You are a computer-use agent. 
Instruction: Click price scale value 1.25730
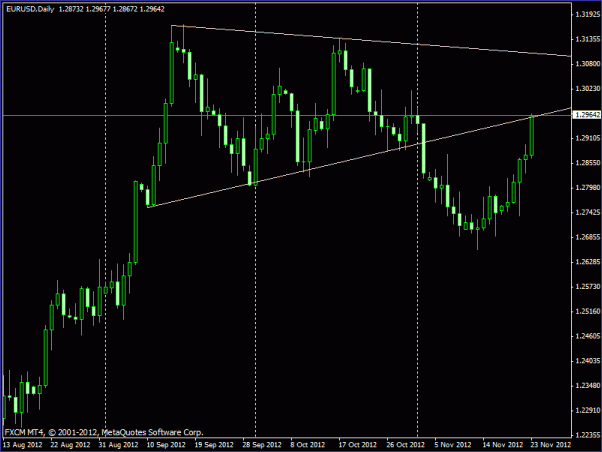click(587, 287)
